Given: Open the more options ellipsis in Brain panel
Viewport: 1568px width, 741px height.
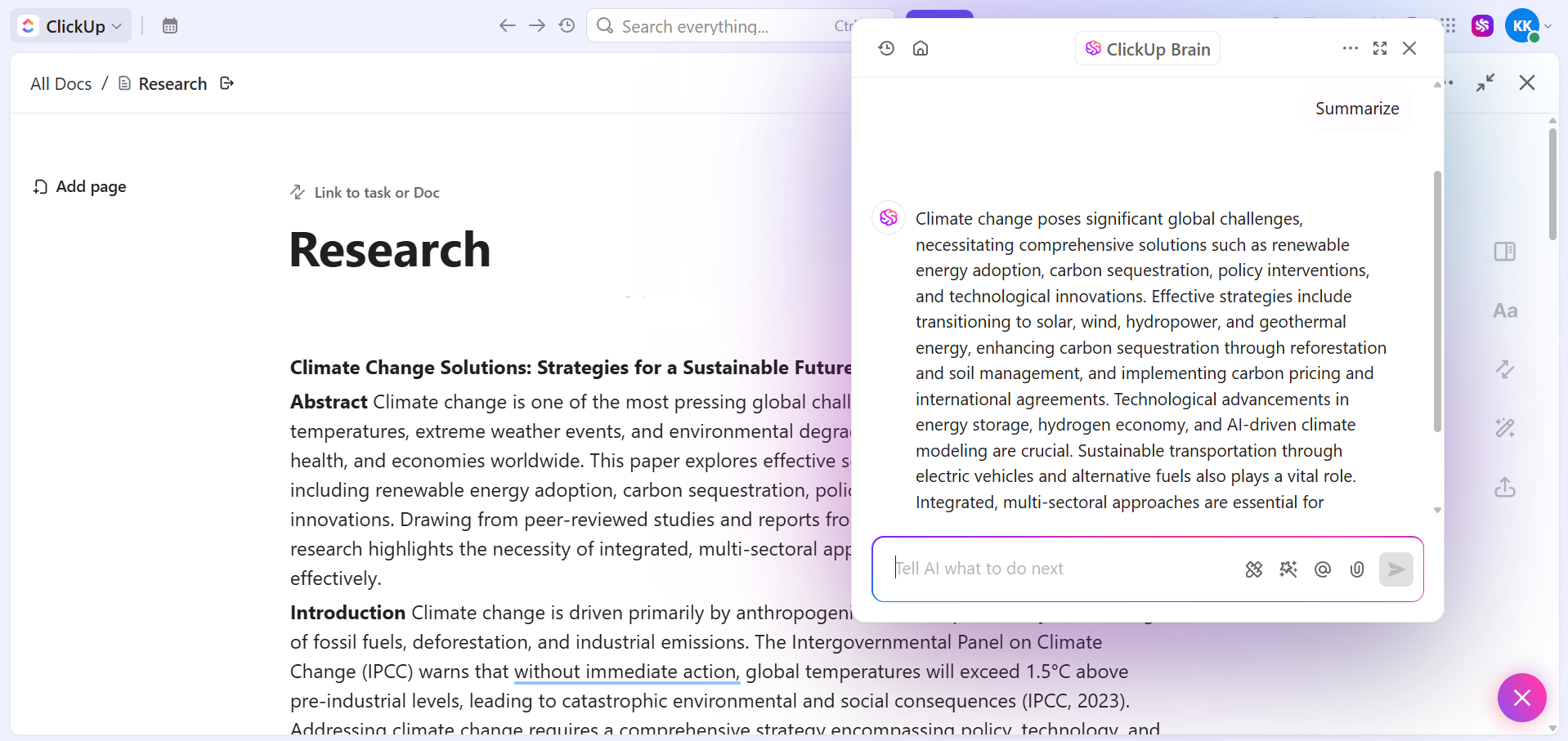Looking at the screenshot, I should click(1350, 48).
